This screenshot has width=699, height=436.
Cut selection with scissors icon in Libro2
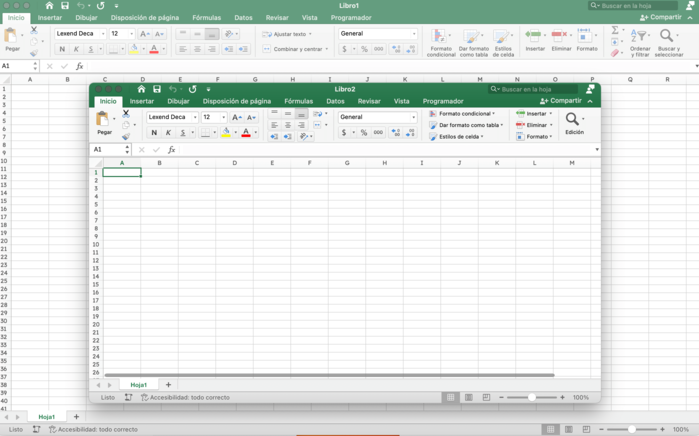click(126, 114)
